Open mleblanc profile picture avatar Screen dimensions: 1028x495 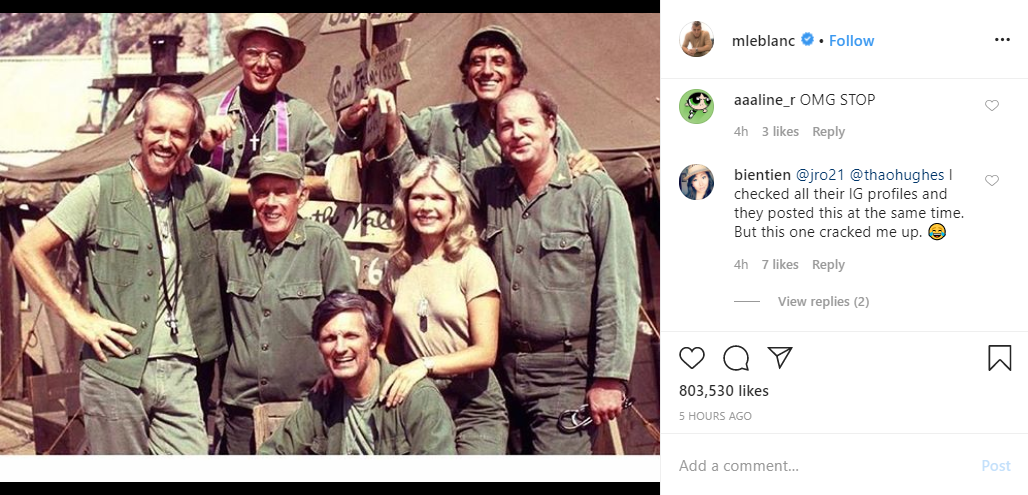(x=696, y=40)
